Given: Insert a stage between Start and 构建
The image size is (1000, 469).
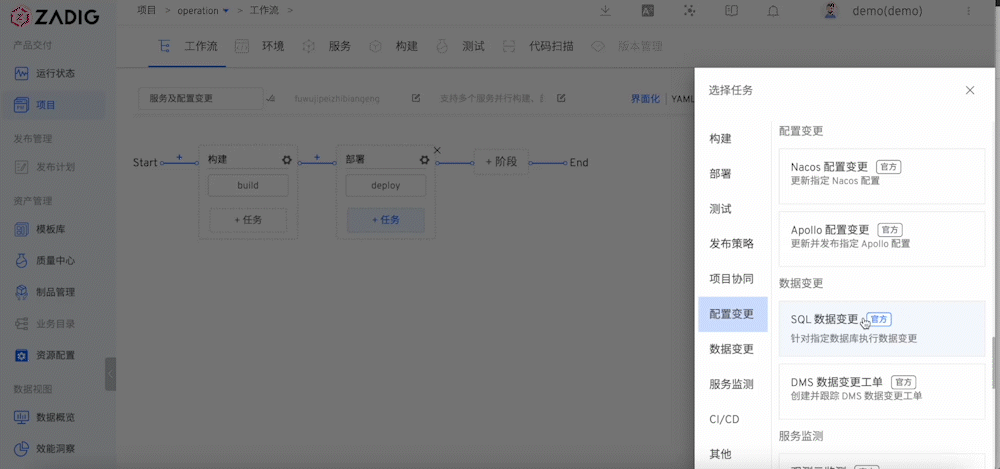Looking at the screenshot, I should click(179, 157).
